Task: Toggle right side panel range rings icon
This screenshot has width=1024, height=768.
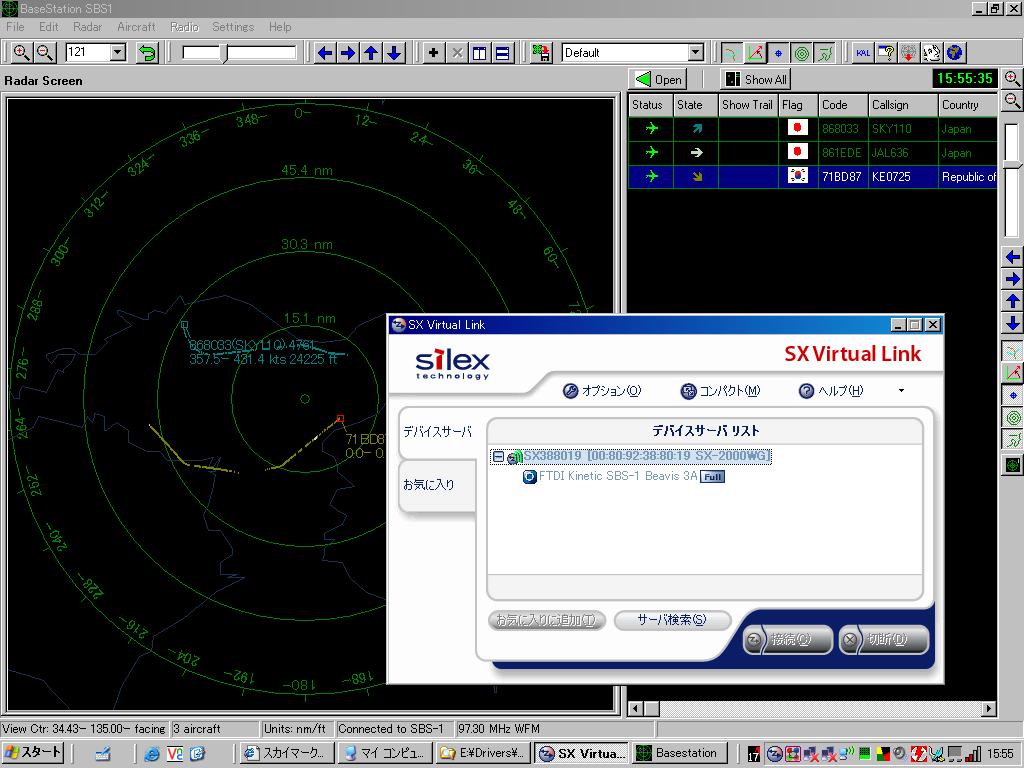Action: tap(1013, 417)
